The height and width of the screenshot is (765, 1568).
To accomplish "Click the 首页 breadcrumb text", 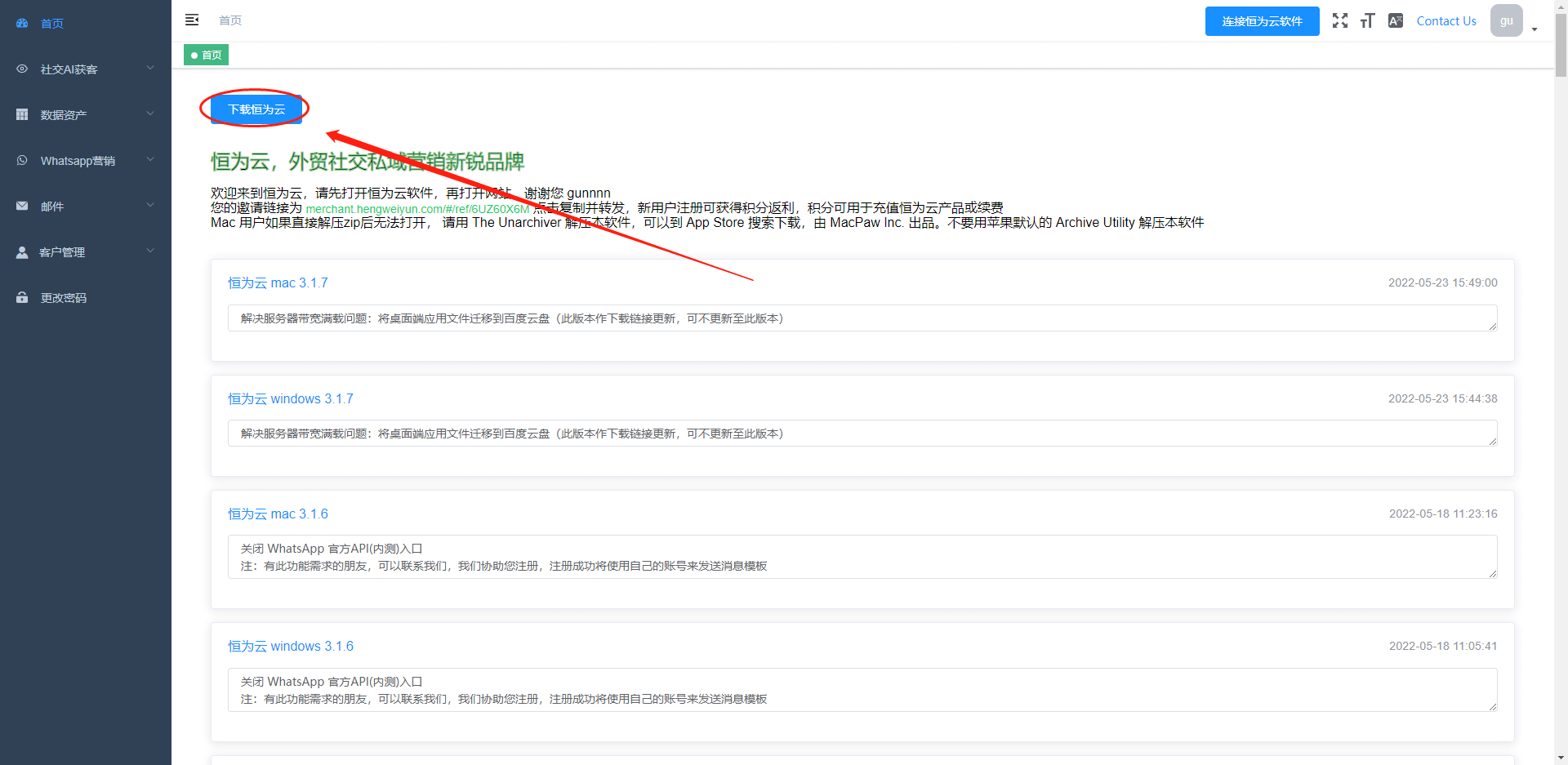I will (x=230, y=20).
